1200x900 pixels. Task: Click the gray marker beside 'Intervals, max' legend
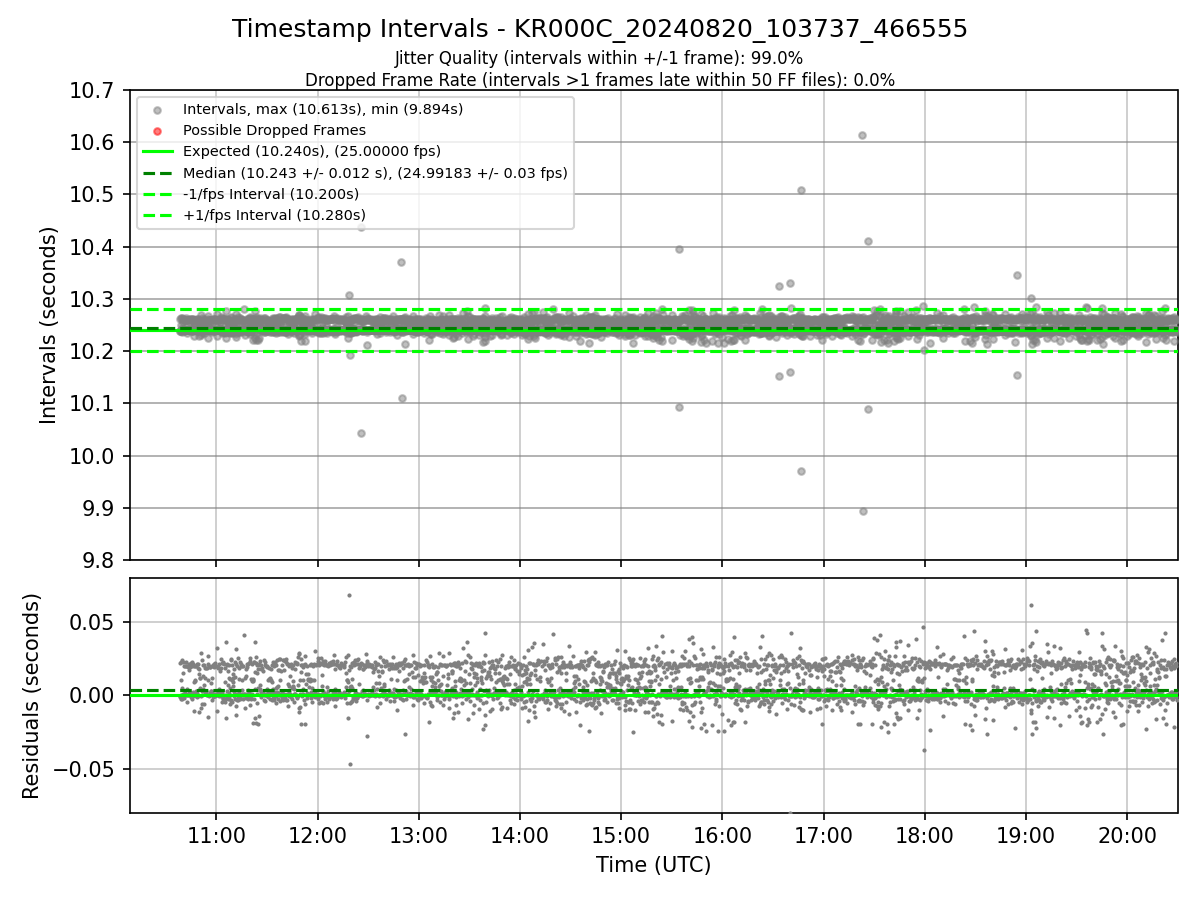coord(158,109)
